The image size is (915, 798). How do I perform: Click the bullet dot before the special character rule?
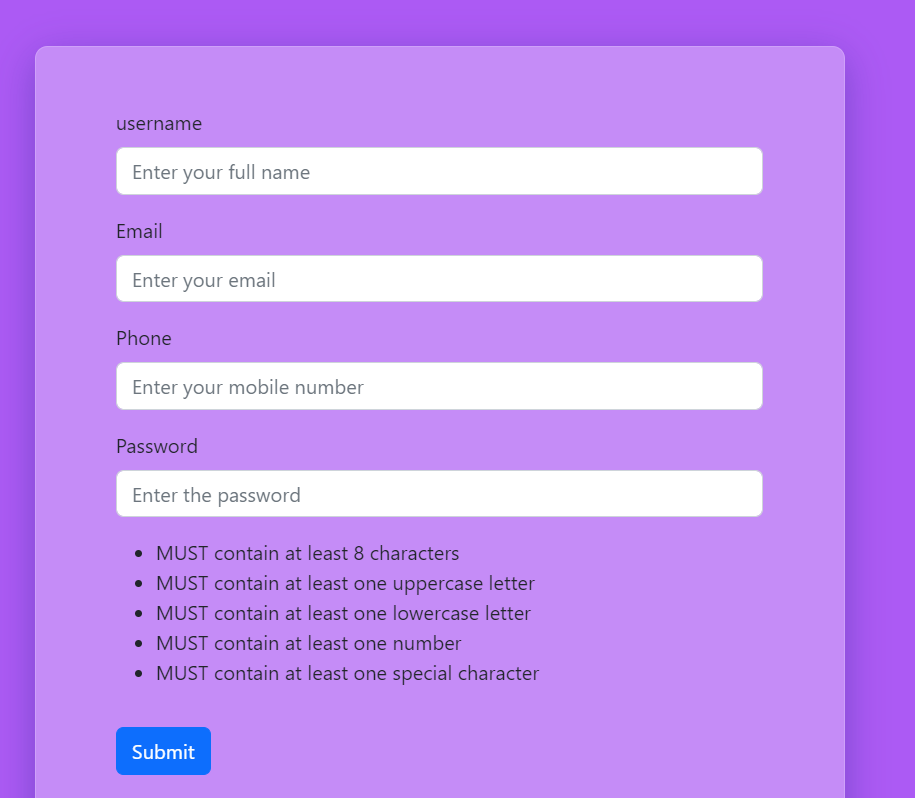[x=138, y=674]
